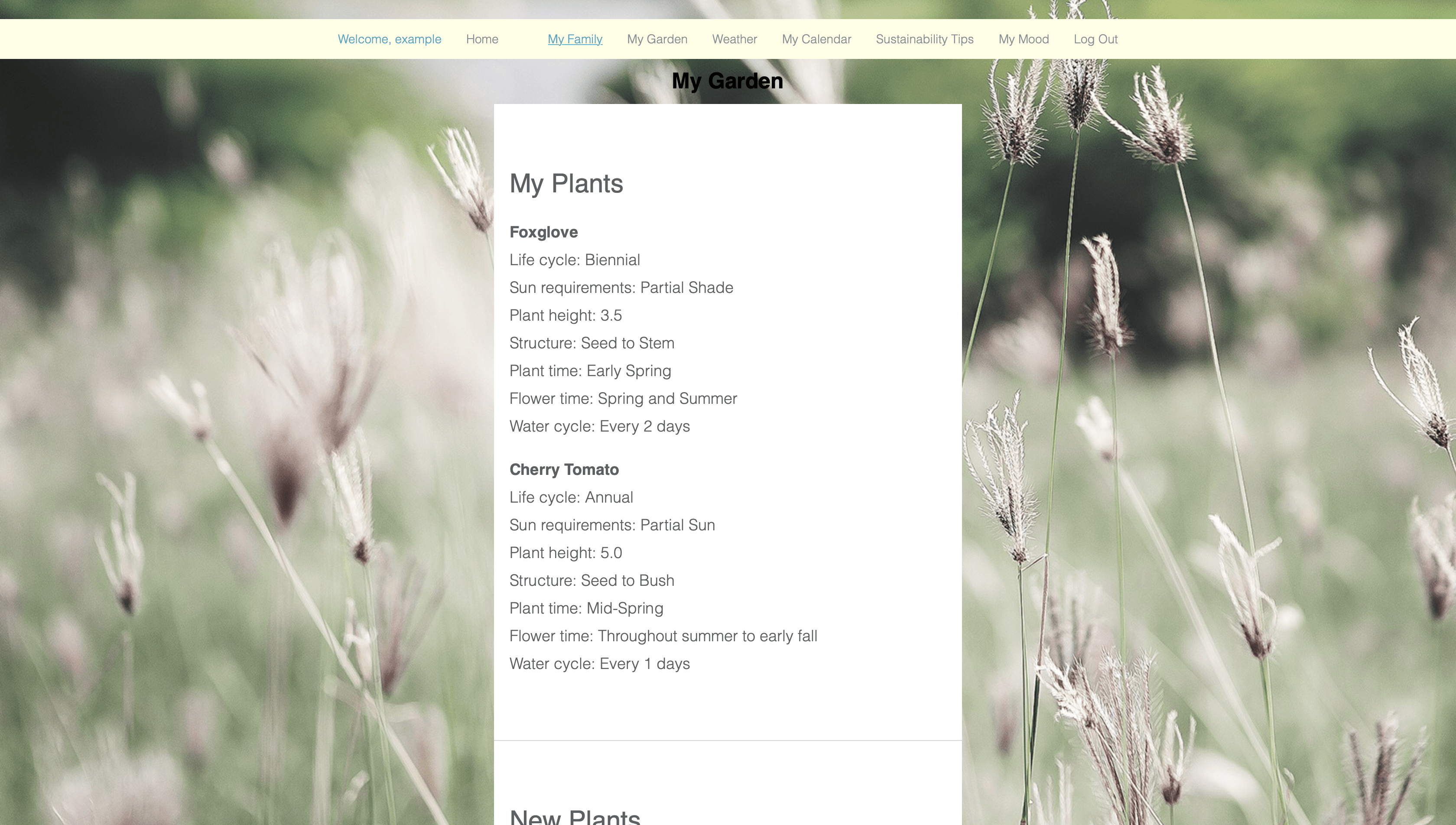Image resolution: width=1456 pixels, height=825 pixels.
Task: Go to the My Family page
Action: pos(575,39)
